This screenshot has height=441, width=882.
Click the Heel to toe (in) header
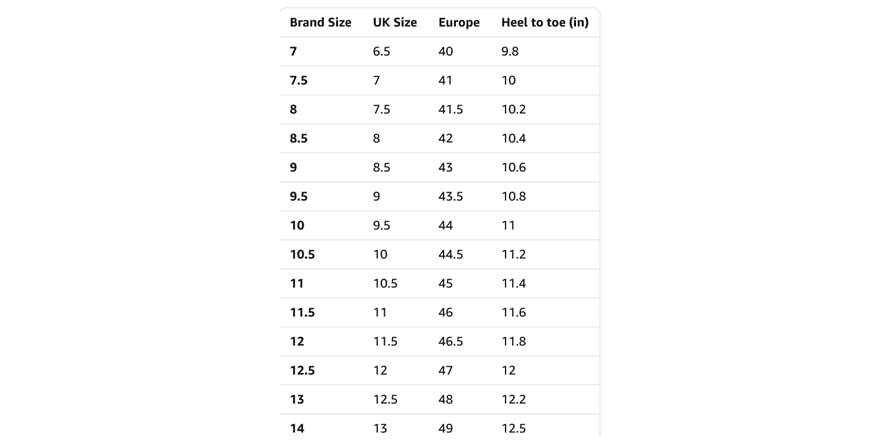pyautogui.click(x=545, y=22)
